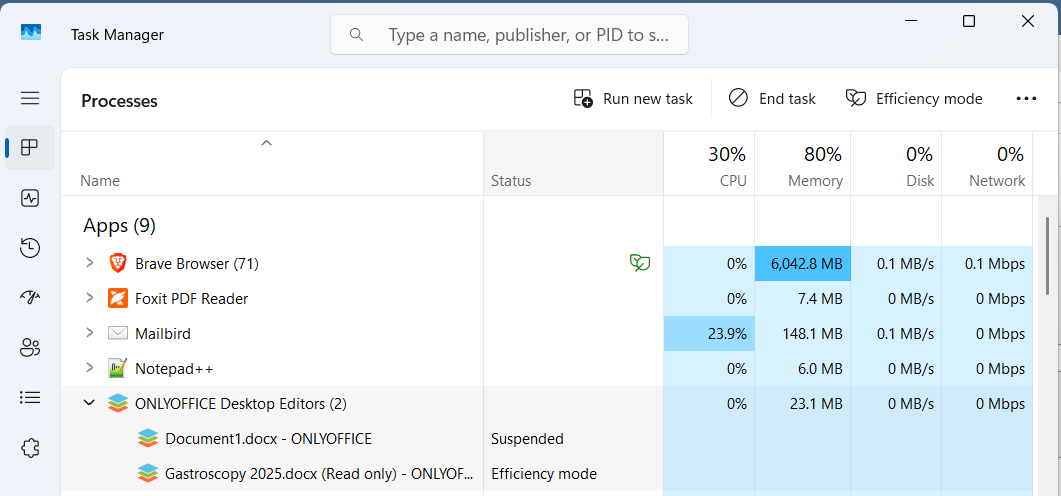
Task: Open App history in sidebar
Action: point(30,248)
